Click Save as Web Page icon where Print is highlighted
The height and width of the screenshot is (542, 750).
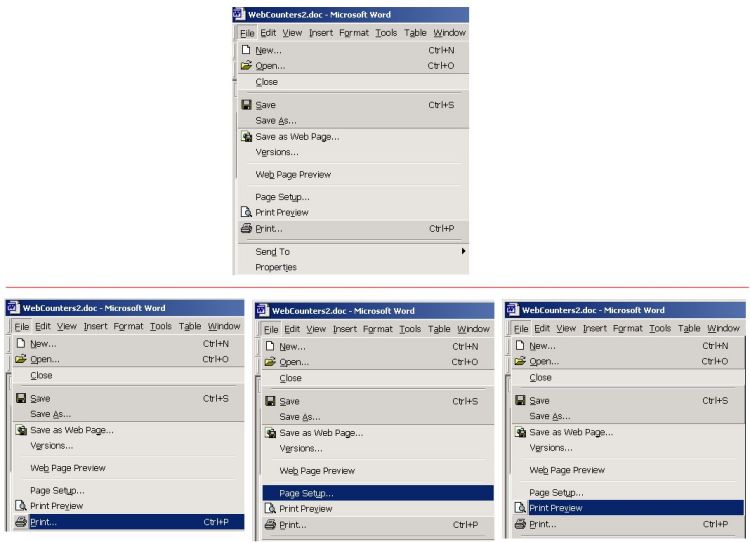[20, 431]
